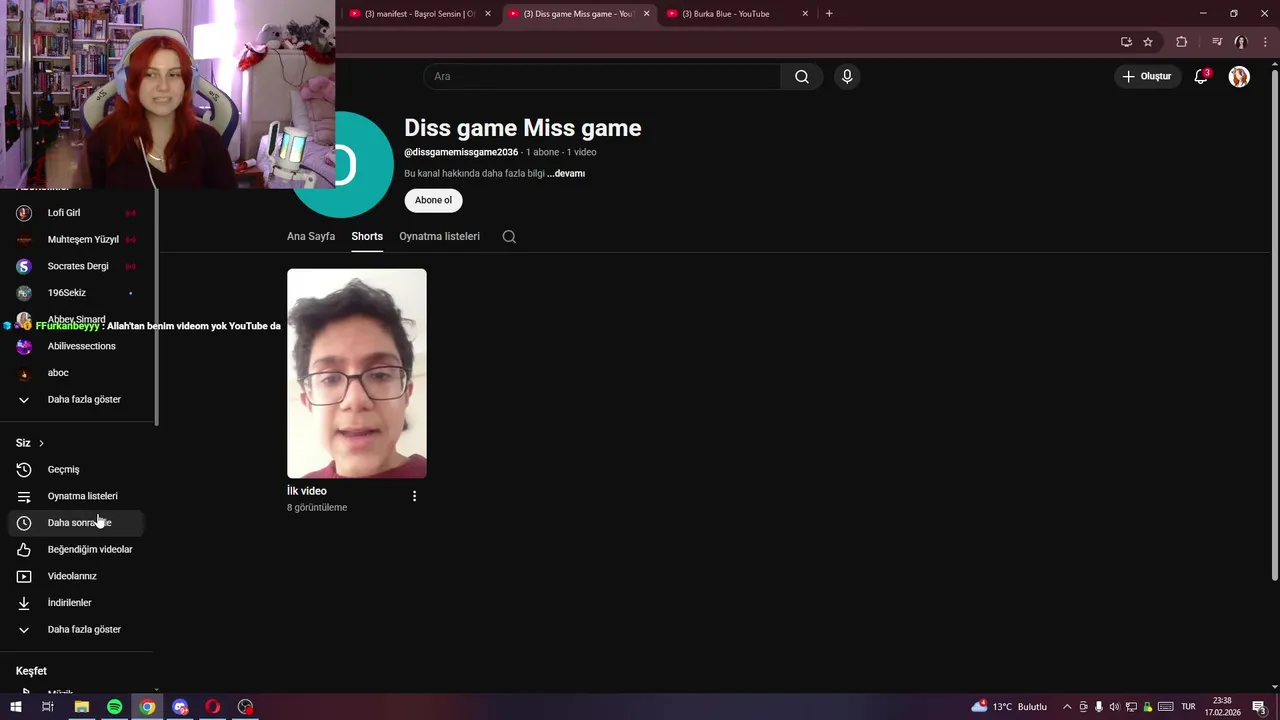Click the 8 görüntüleme view count
Screen dimensions: 1280x720
[x=317, y=508]
